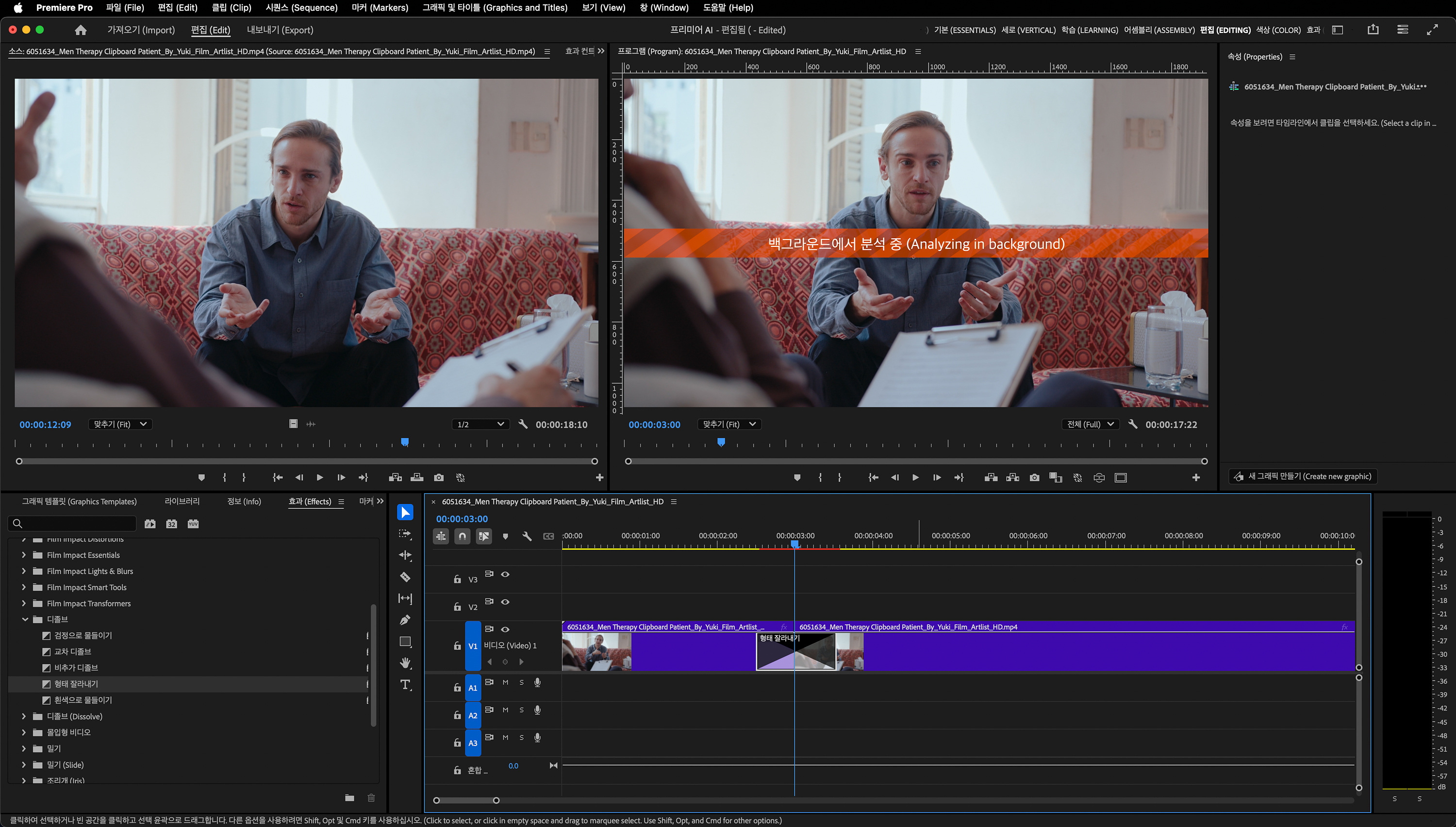Open the timeline wrench settings icon
This screenshot has width=1456, height=827.
click(527, 536)
